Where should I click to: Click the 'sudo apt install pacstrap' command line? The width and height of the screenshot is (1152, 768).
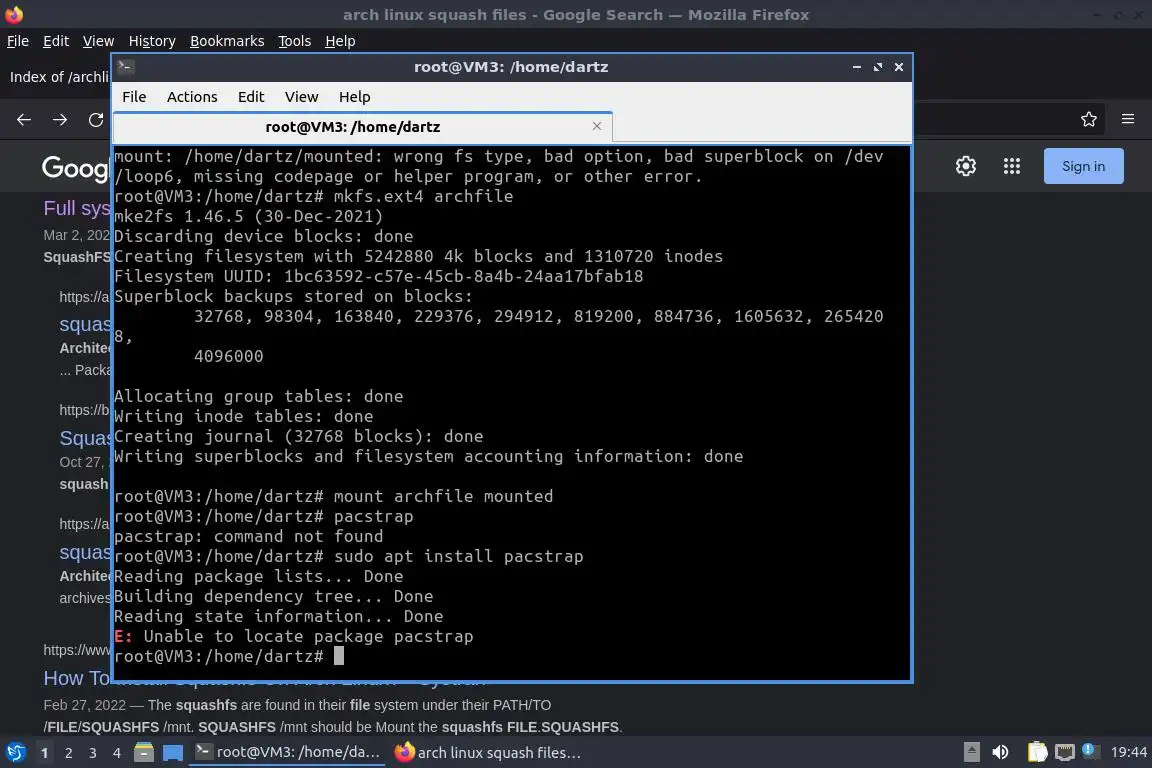pos(348,556)
